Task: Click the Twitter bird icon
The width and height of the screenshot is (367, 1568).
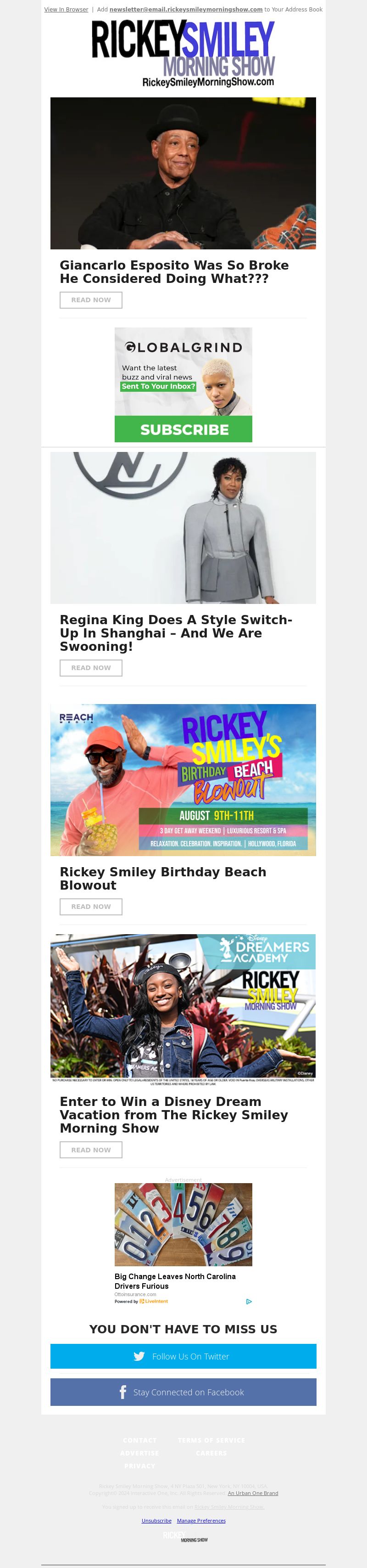Action: (x=139, y=1356)
